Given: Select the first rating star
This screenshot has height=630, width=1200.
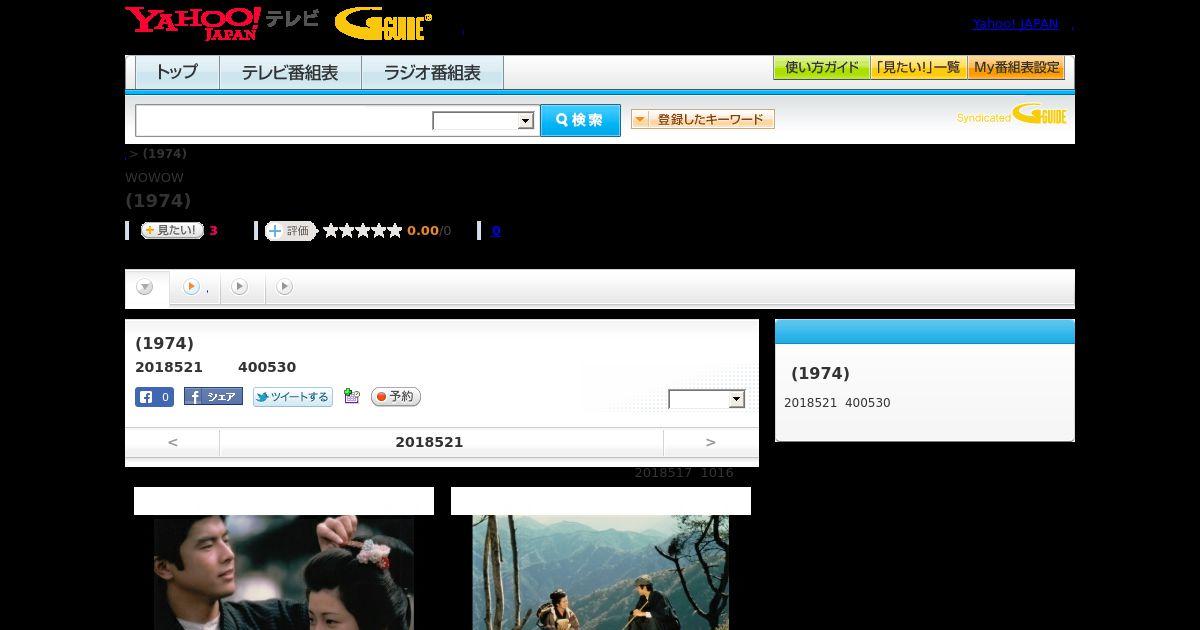Looking at the screenshot, I should tap(331, 231).
